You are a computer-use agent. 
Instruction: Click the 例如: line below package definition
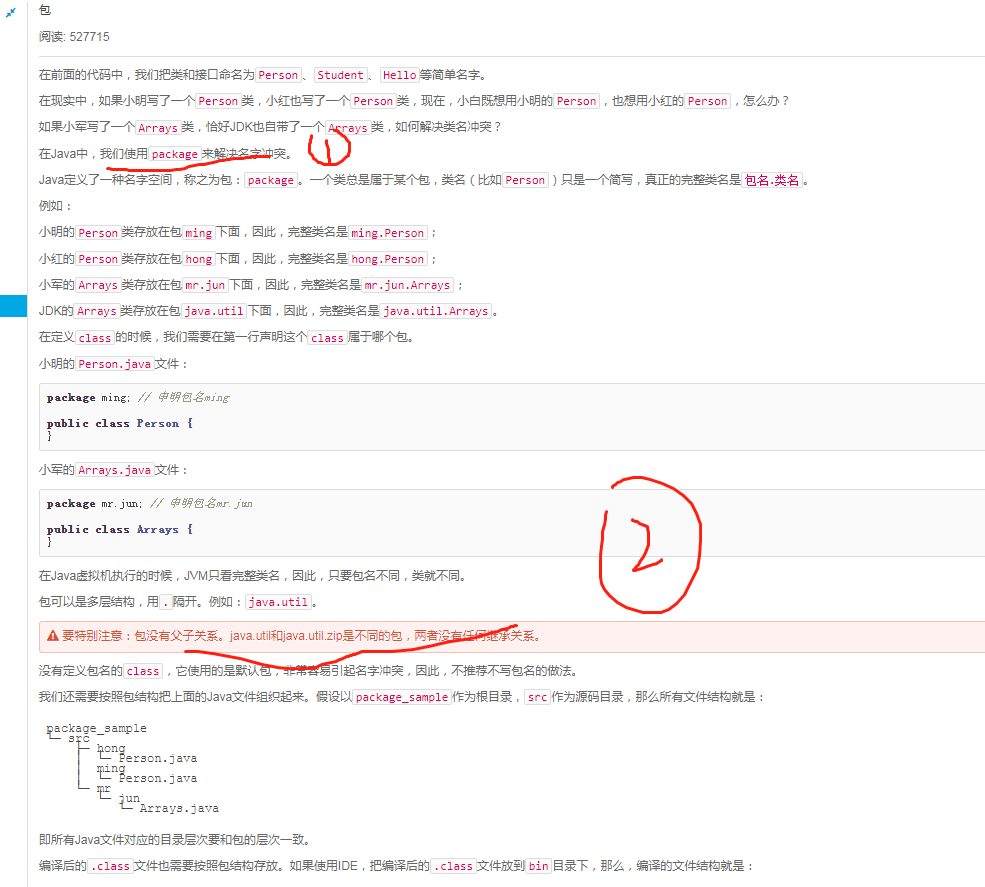pyautogui.click(x=55, y=206)
